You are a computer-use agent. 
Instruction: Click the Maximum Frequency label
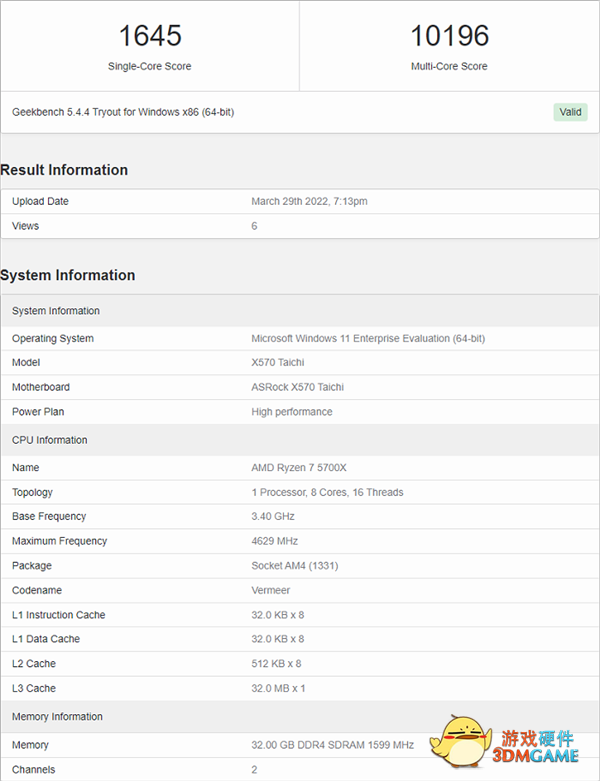coord(59,541)
